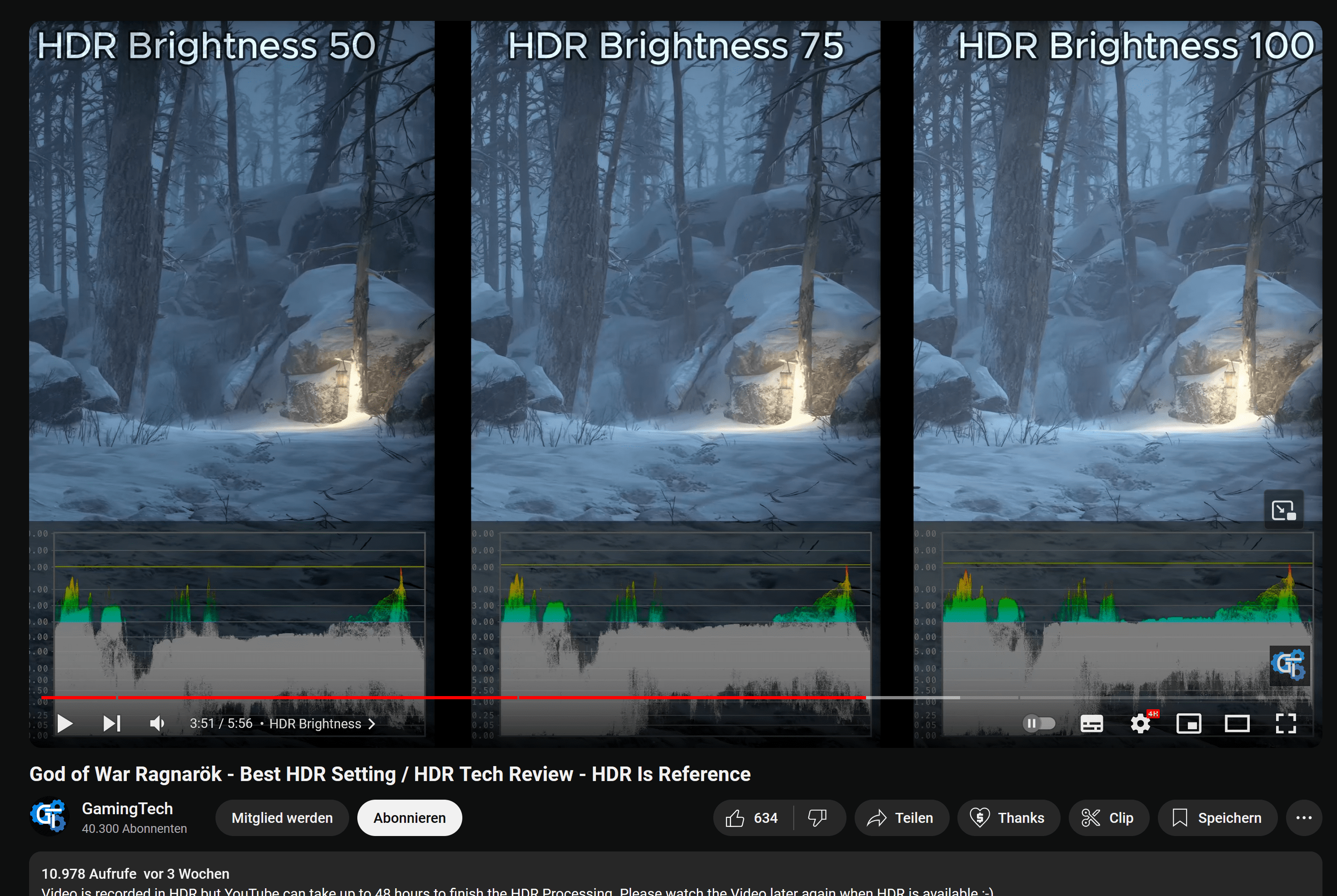Click the '10.978 Aufrufe' description text
1337x896 pixels.
pyautogui.click(x=89, y=874)
